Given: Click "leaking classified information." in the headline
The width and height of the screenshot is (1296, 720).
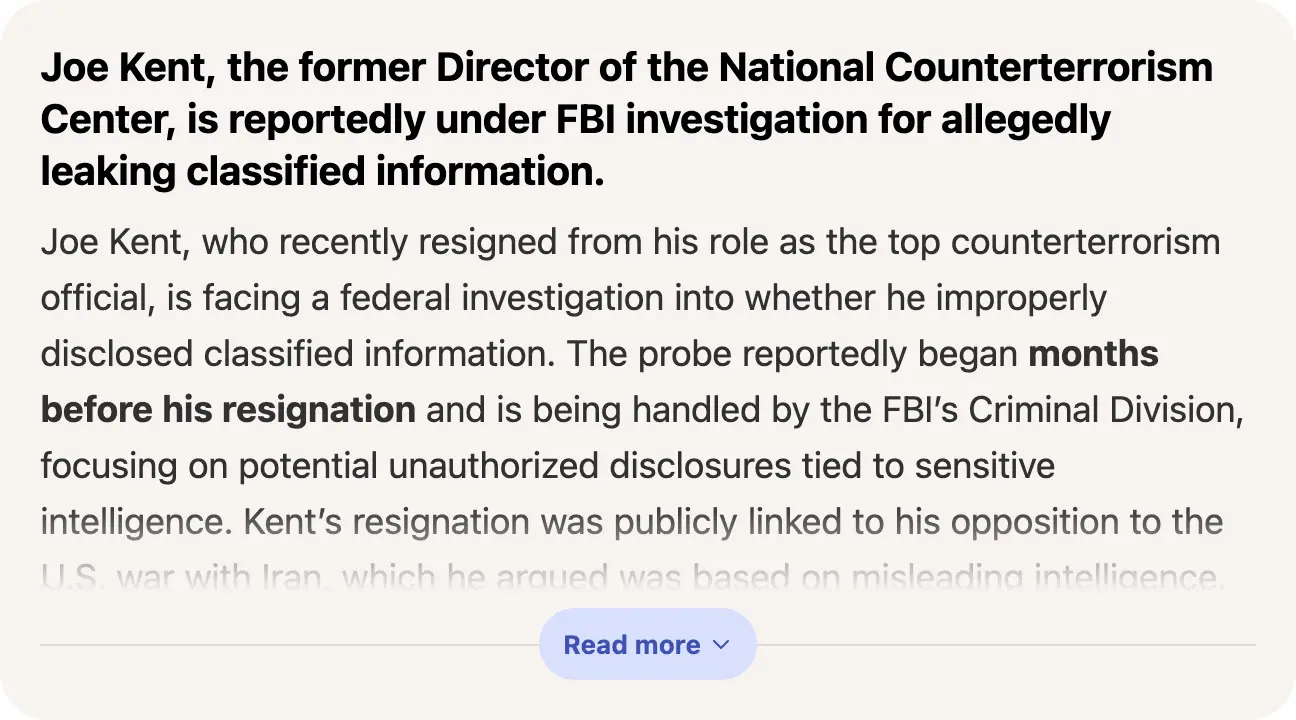Looking at the screenshot, I should [x=322, y=172].
